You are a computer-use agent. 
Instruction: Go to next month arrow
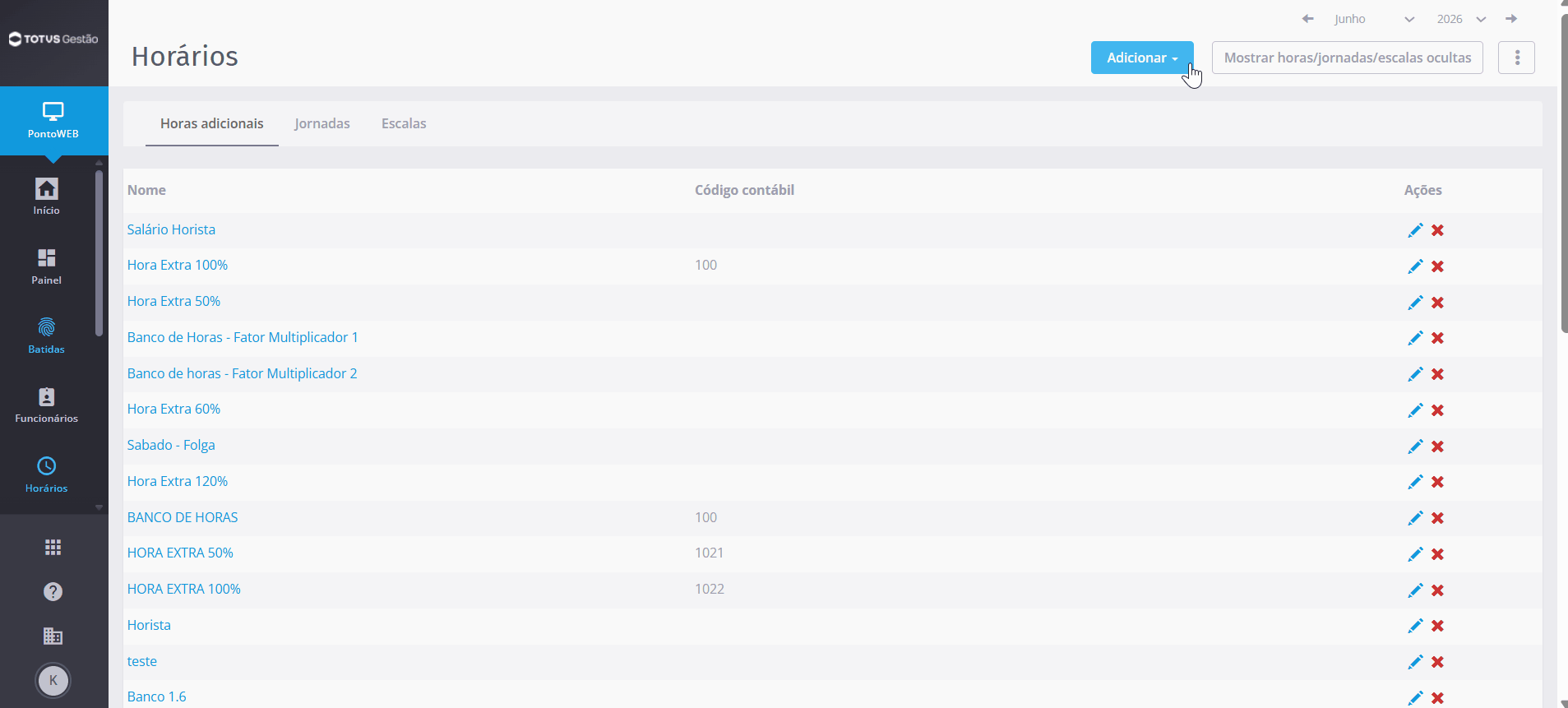1511,19
